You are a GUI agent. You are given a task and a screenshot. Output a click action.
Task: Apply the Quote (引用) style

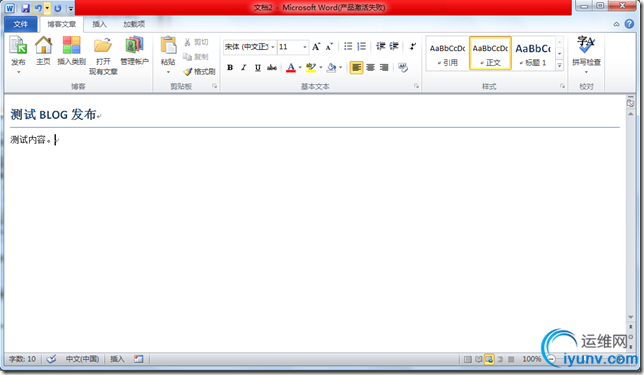[447, 54]
